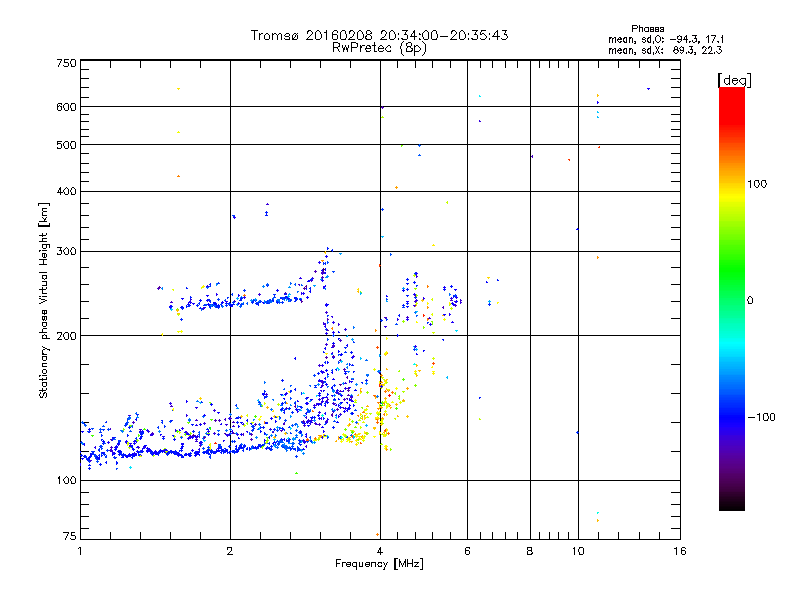Click the '500' y-axis tick label
800x600 pixels.
point(67,145)
